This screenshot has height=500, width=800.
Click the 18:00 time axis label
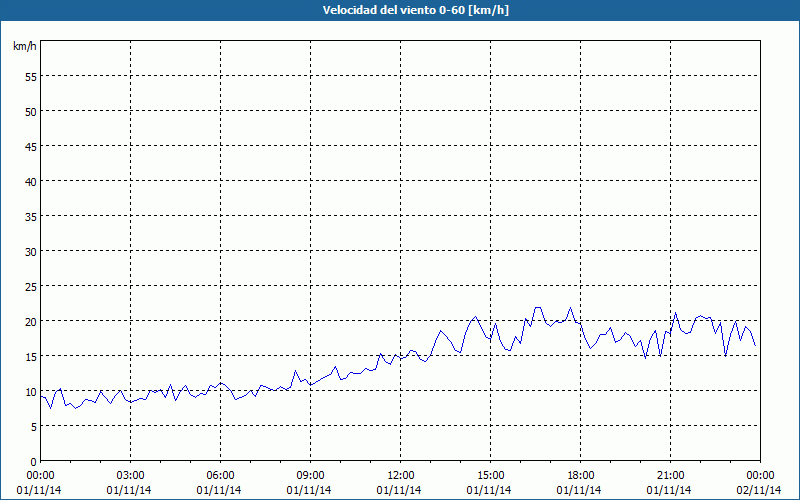(581, 476)
